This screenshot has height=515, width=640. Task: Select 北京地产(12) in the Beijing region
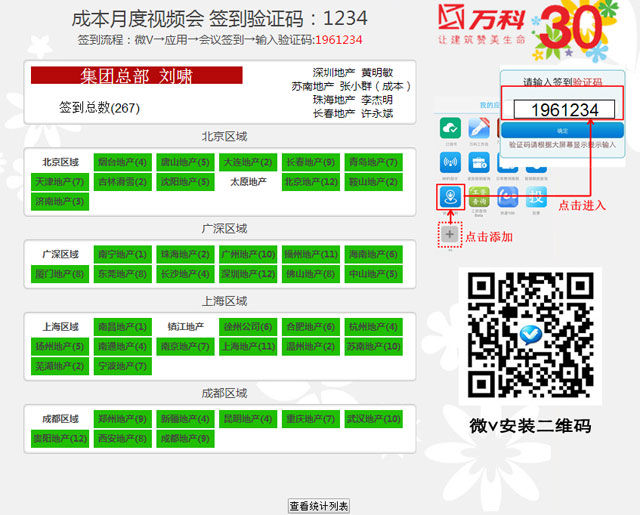(310, 182)
